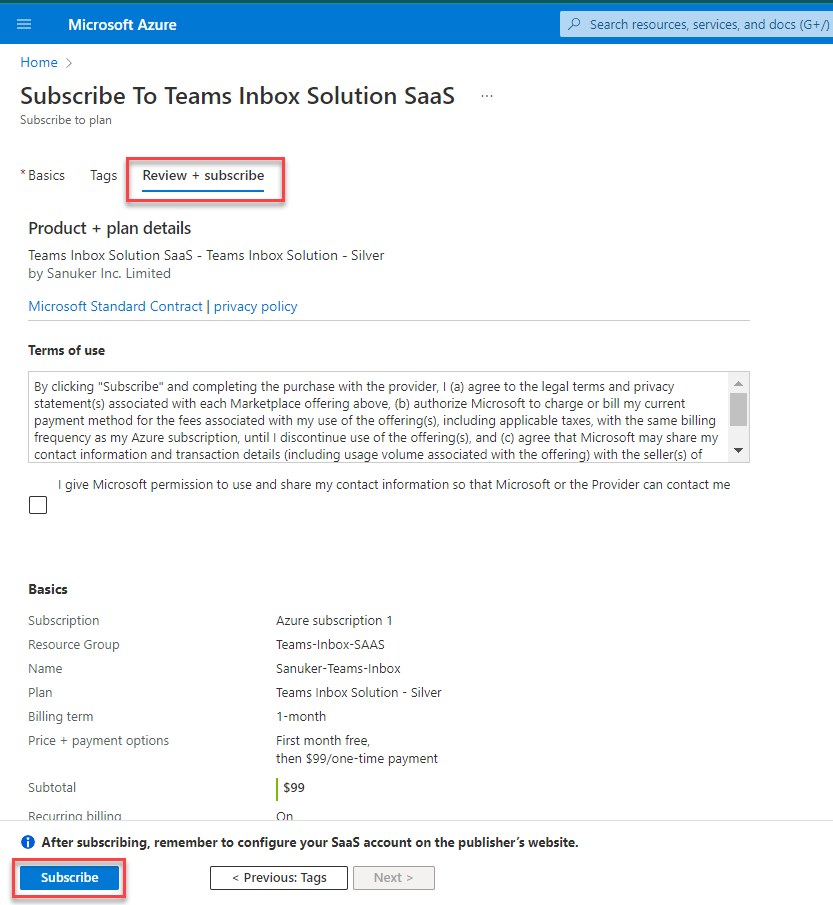Click the 'Billing term' label

click(61, 716)
